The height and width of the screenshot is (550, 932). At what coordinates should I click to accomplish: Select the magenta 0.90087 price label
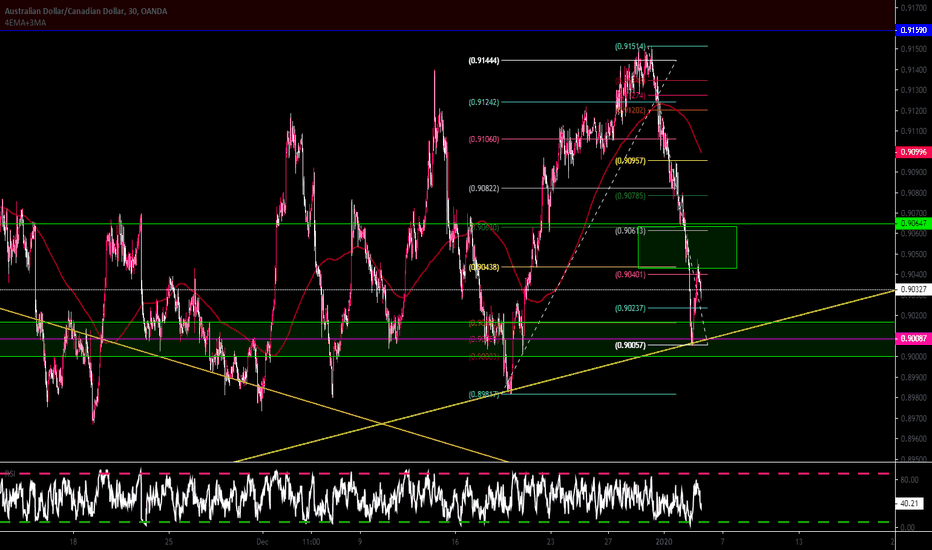pyautogui.click(x=912, y=338)
